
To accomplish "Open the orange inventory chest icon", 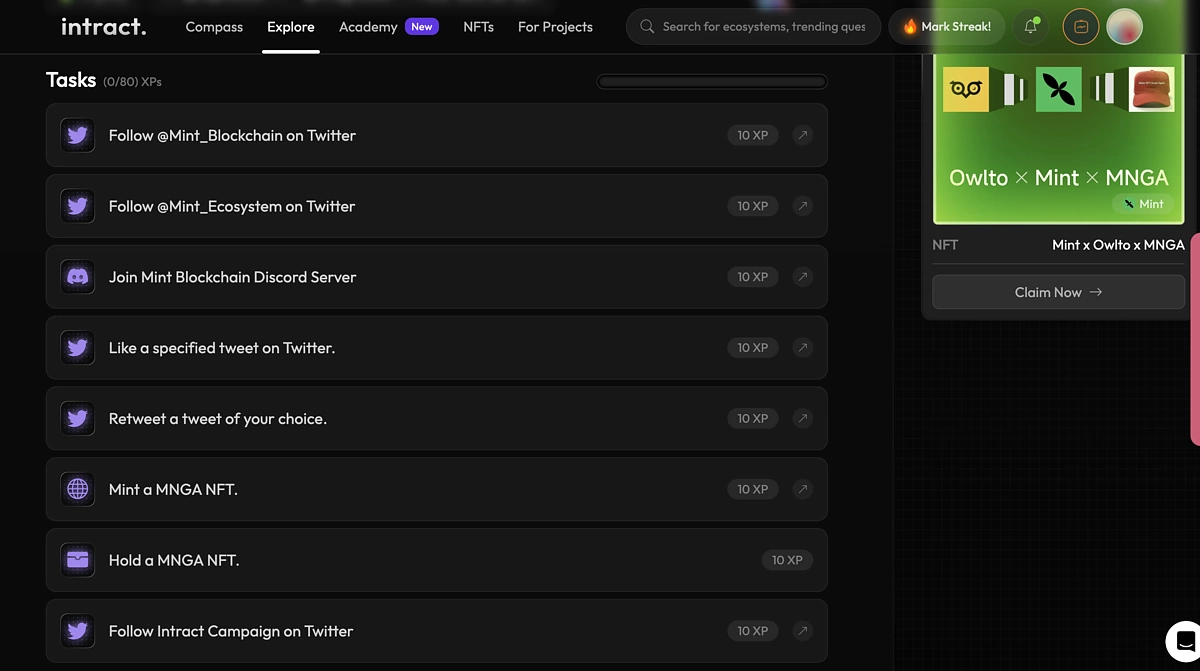I will (x=1081, y=27).
